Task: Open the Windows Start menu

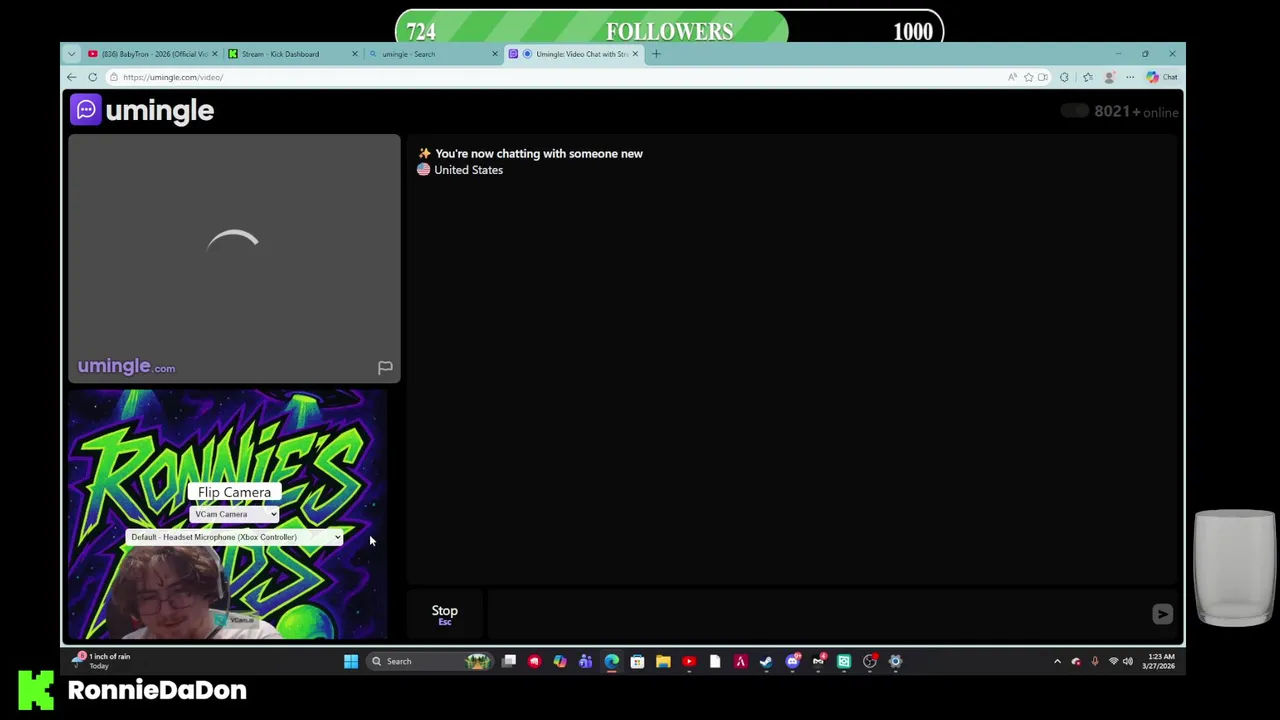Action: click(351, 661)
